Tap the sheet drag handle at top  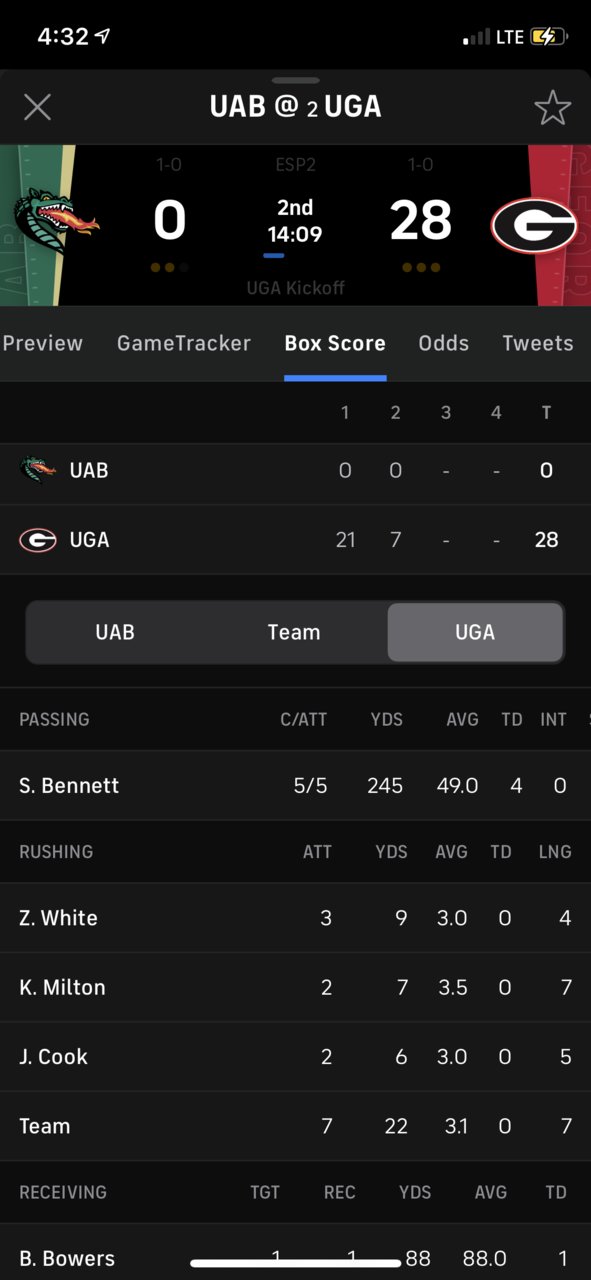click(295, 80)
